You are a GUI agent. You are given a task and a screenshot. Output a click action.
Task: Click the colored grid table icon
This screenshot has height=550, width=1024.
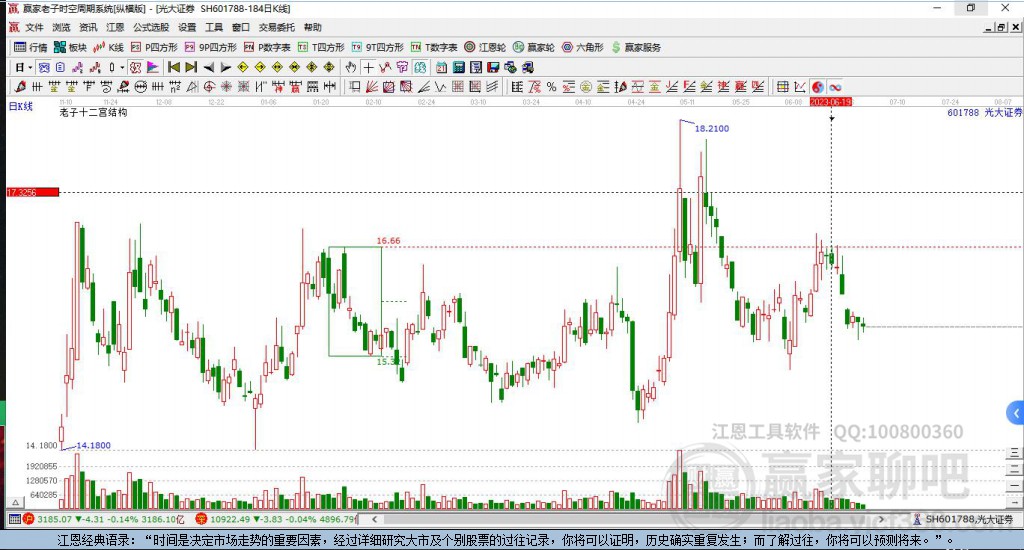pyautogui.click(x=782, y=87)
